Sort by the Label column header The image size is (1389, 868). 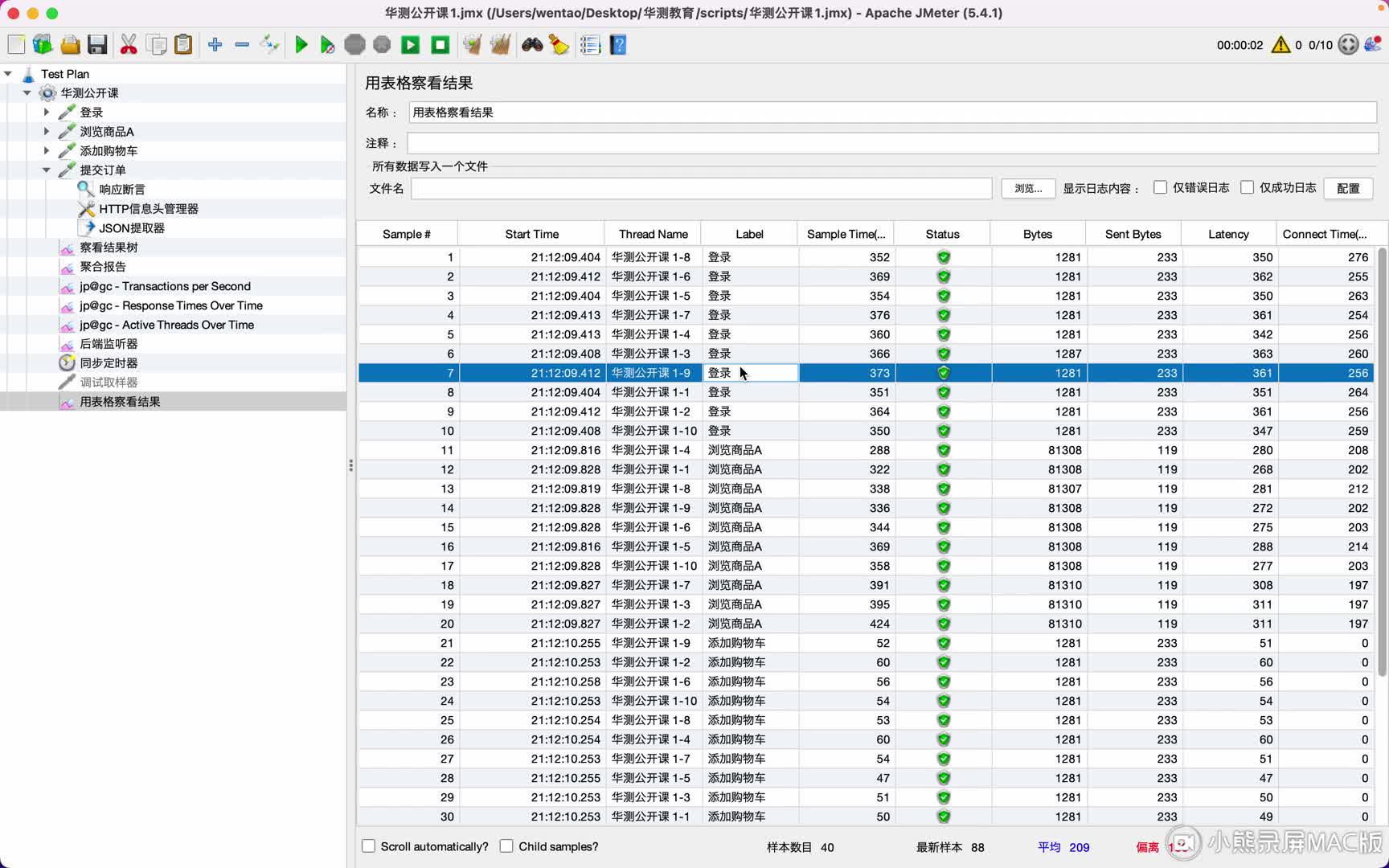pyautogui.click(x=749, y=234)
